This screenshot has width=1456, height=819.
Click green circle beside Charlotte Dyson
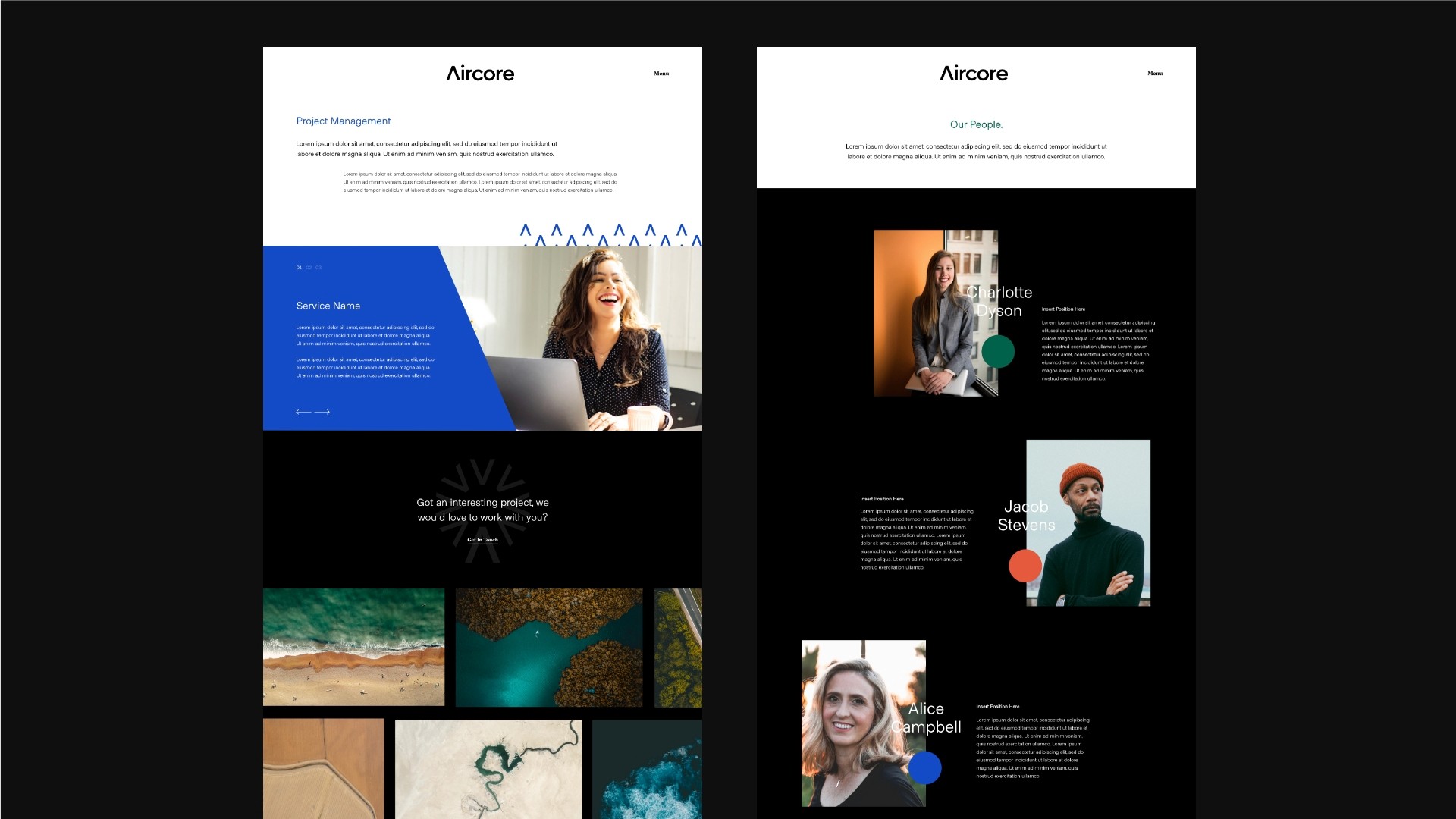point(998,351)
